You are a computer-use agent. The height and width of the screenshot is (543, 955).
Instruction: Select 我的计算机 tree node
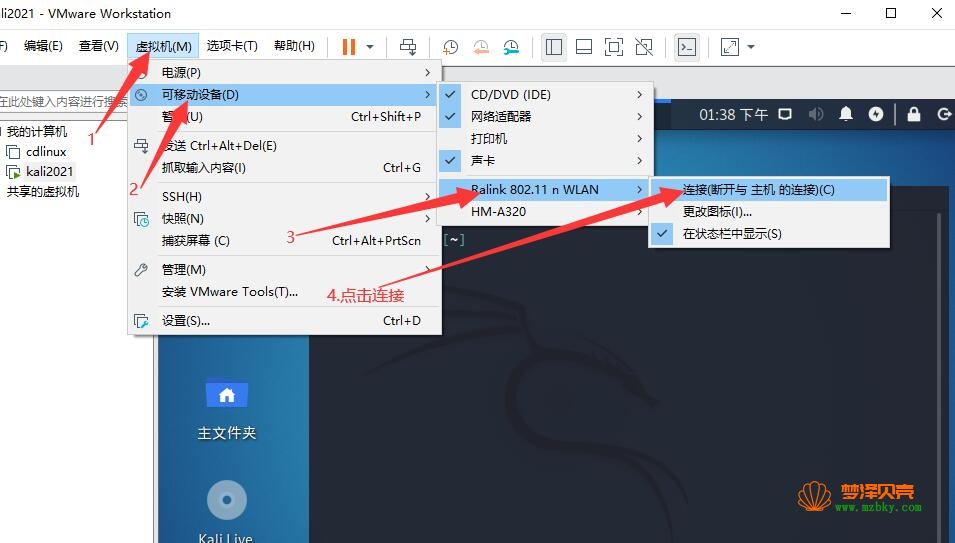point(37,131)
